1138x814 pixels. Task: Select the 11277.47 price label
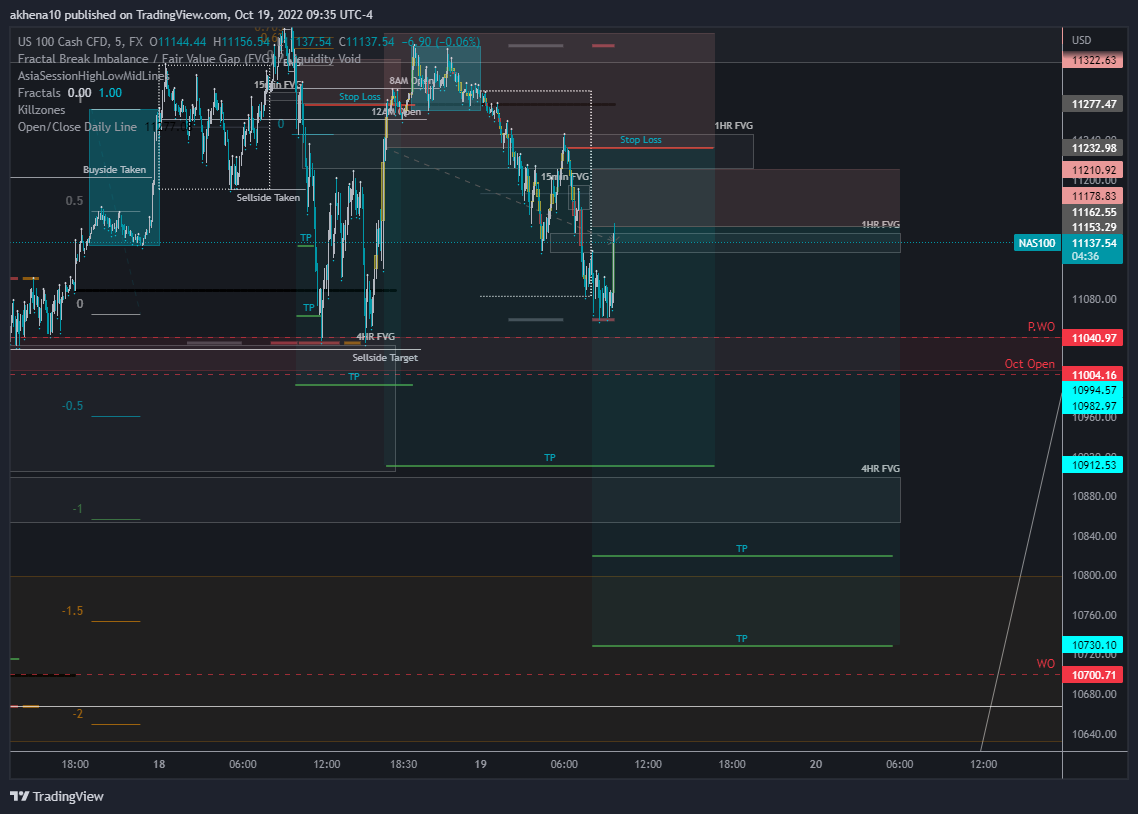pyautogui.click(x=1093, y=104)
